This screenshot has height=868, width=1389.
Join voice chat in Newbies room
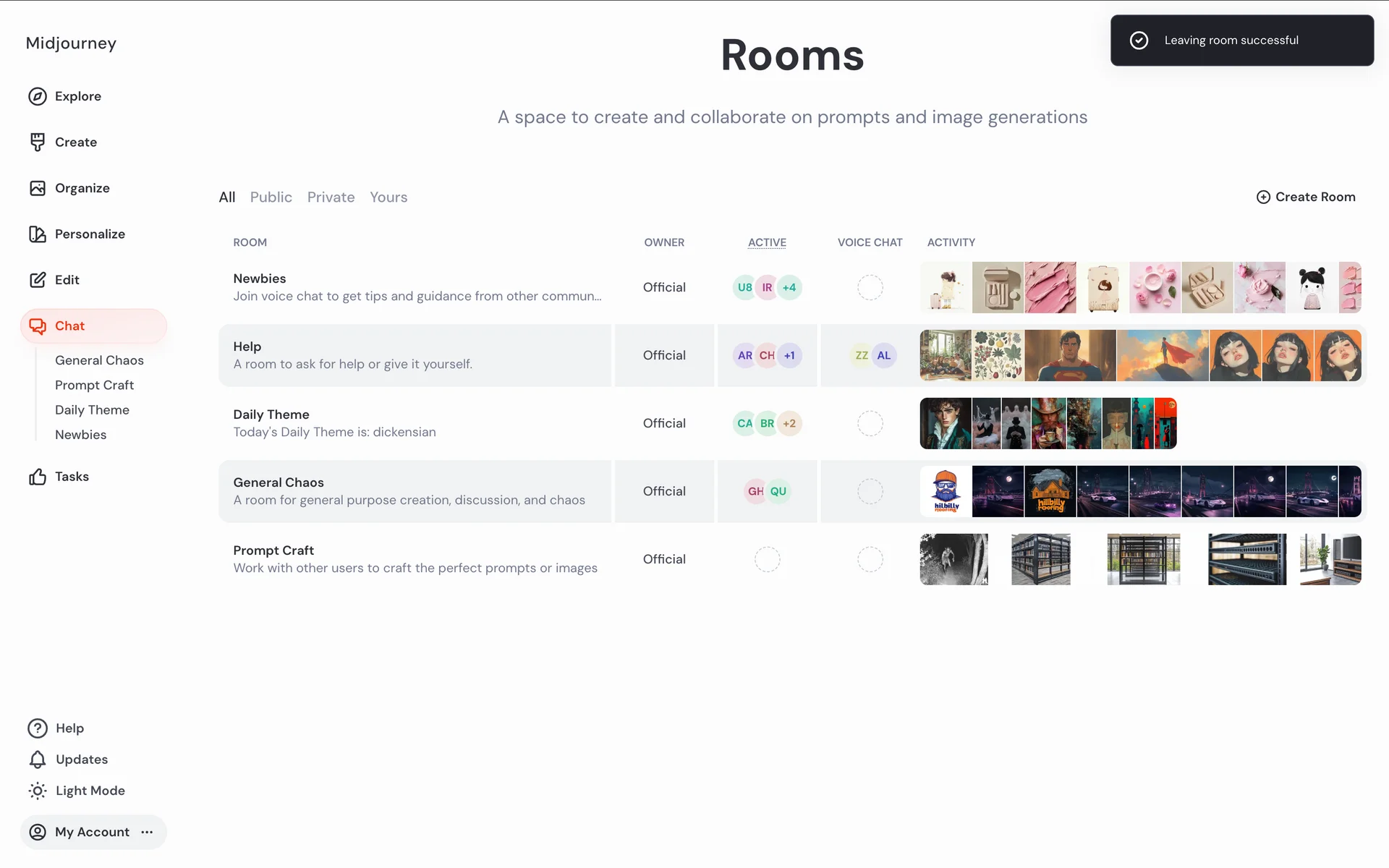click(870, 288)
